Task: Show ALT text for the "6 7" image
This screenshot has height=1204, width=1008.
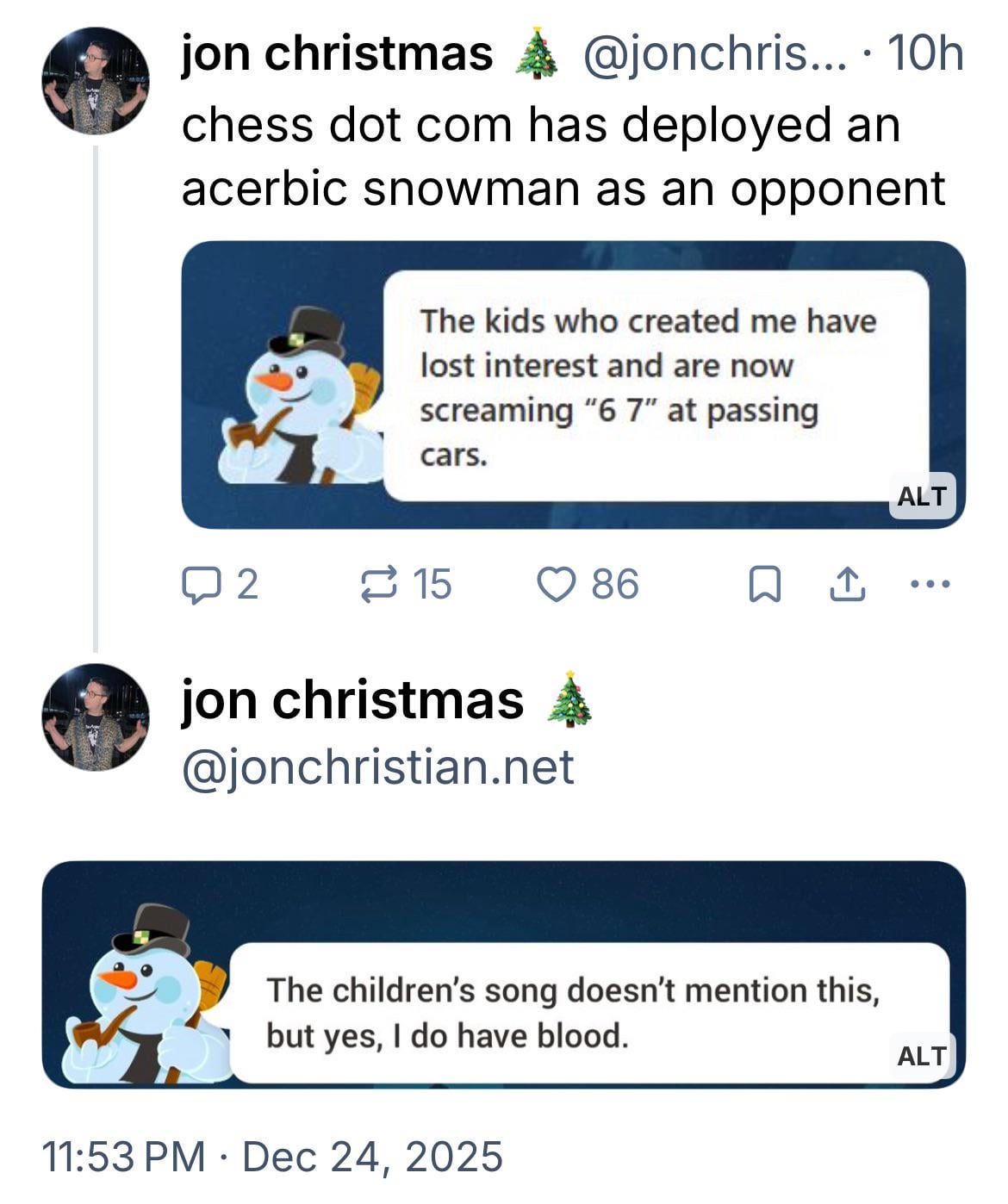Action: (x=921, y=496)
